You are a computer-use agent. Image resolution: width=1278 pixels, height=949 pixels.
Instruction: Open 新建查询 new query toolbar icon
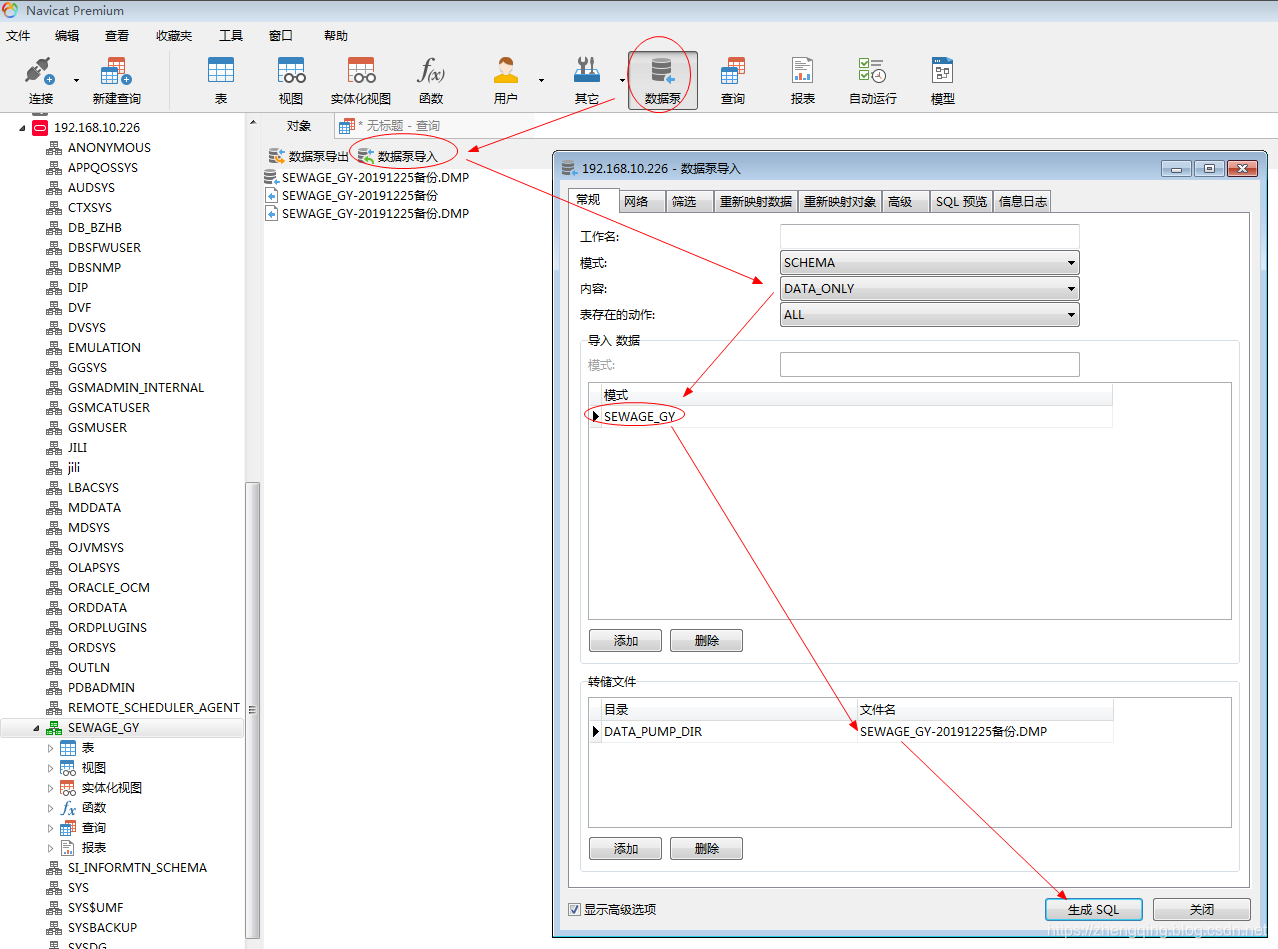pos(116,80)
